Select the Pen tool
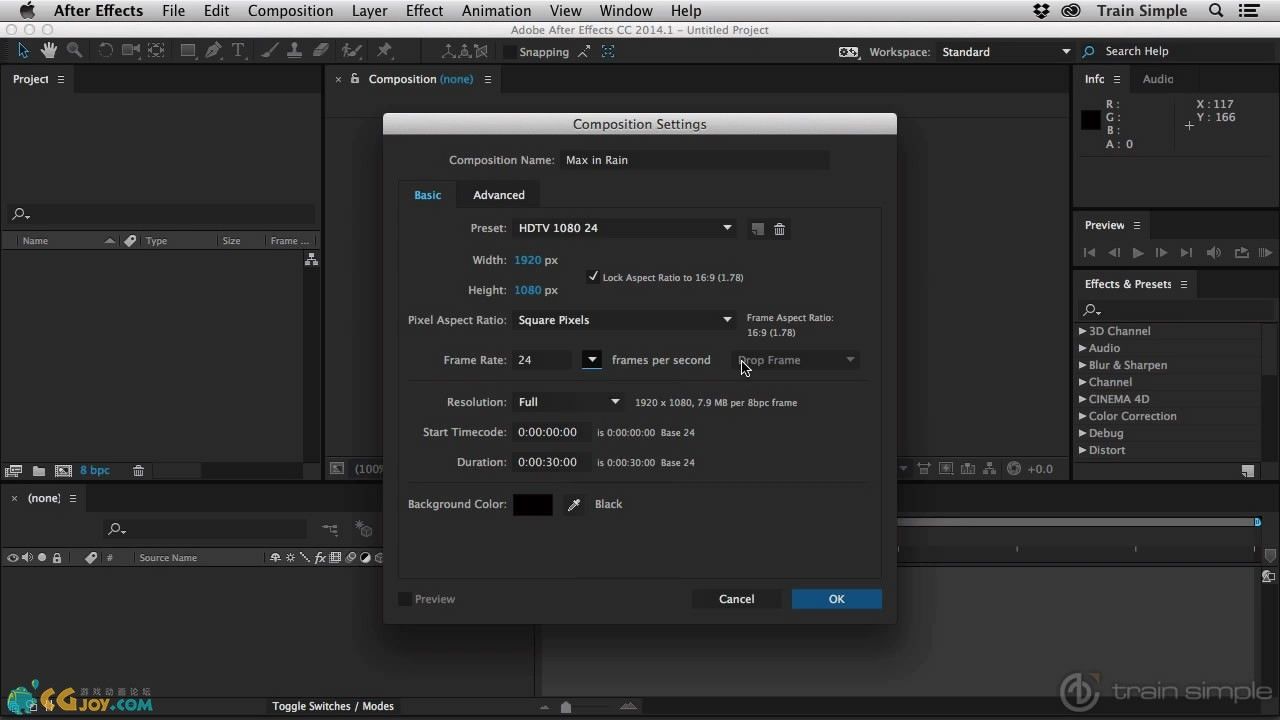 pos(213,51)
